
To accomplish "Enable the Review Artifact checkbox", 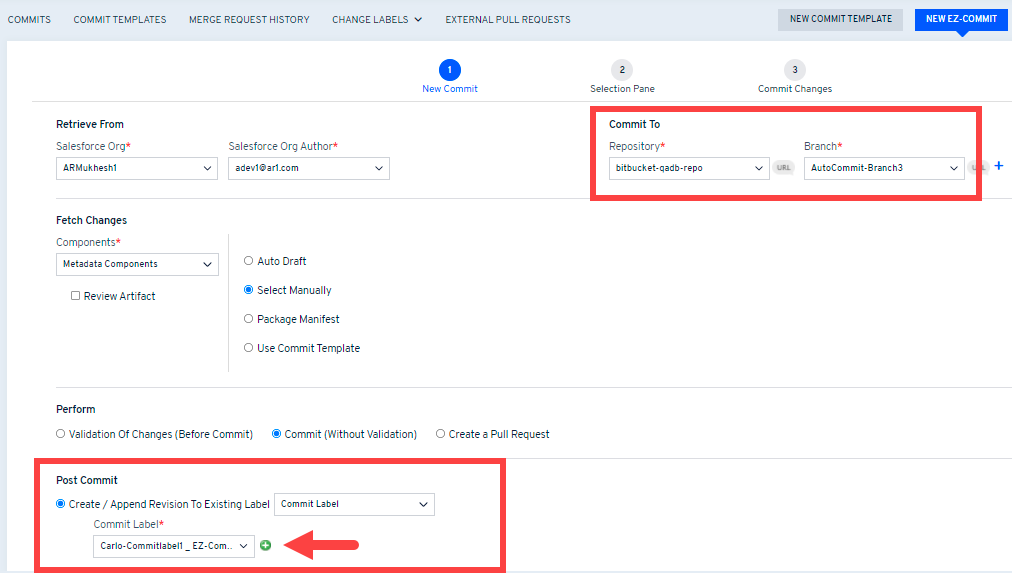I will [76, 296].
